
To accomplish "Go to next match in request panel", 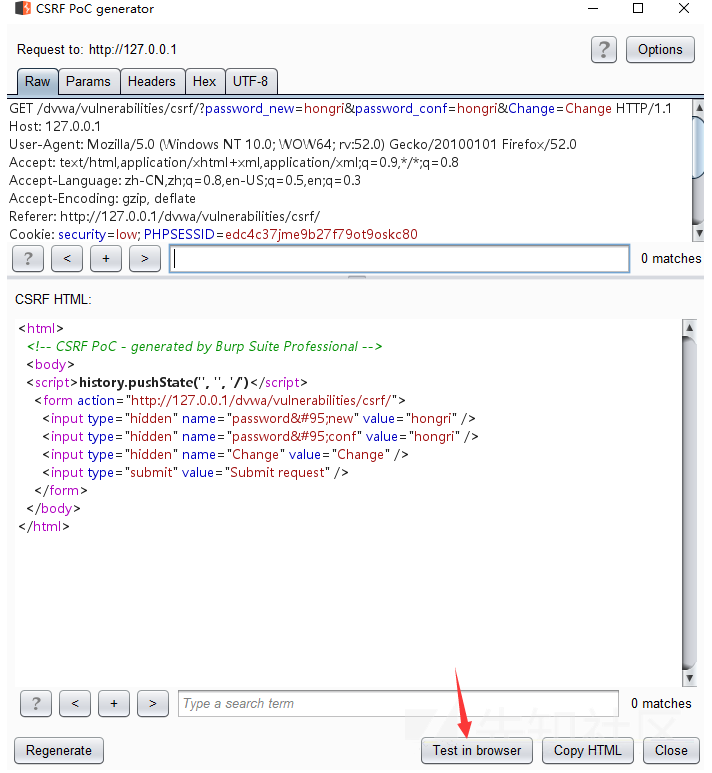I will pos(145,258).
